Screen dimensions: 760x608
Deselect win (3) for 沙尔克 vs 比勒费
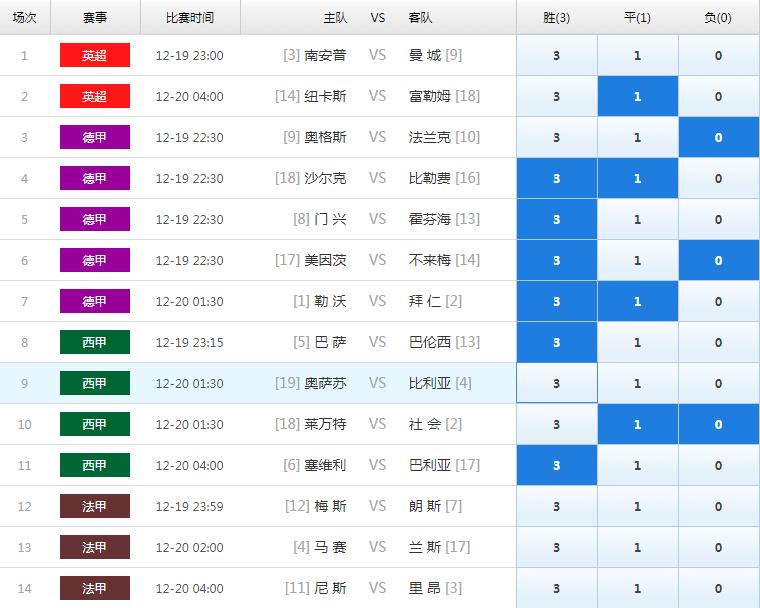tap(556, 178)
